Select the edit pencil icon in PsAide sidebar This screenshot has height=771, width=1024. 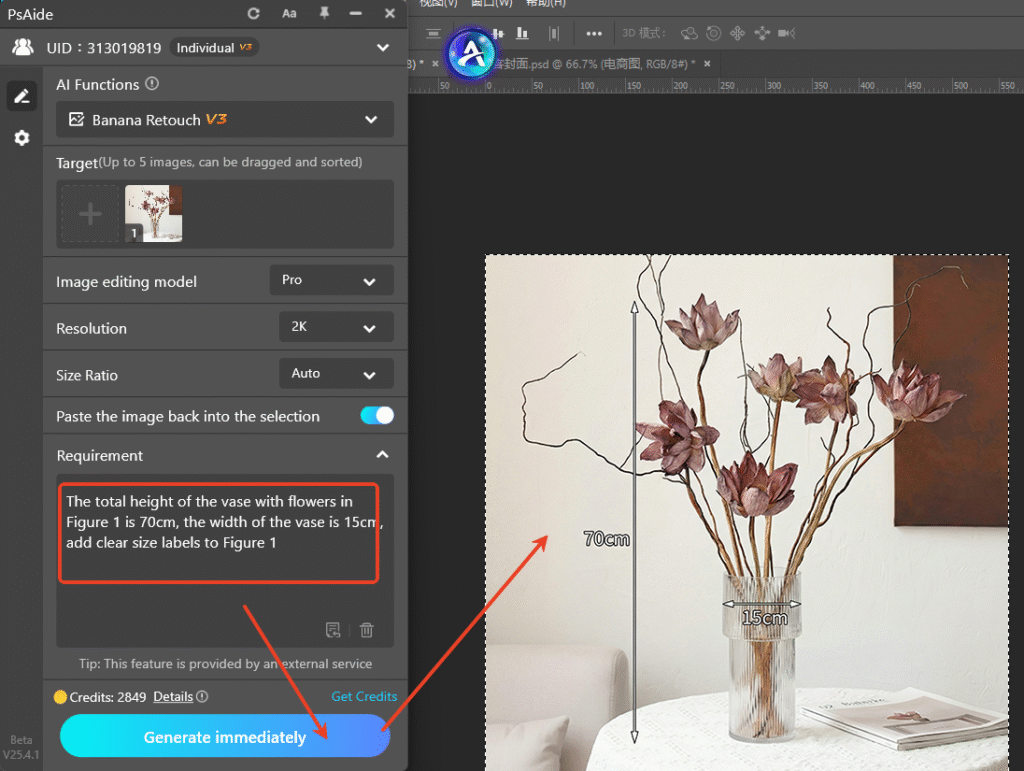pyautogui.click(x=21, y=95)
